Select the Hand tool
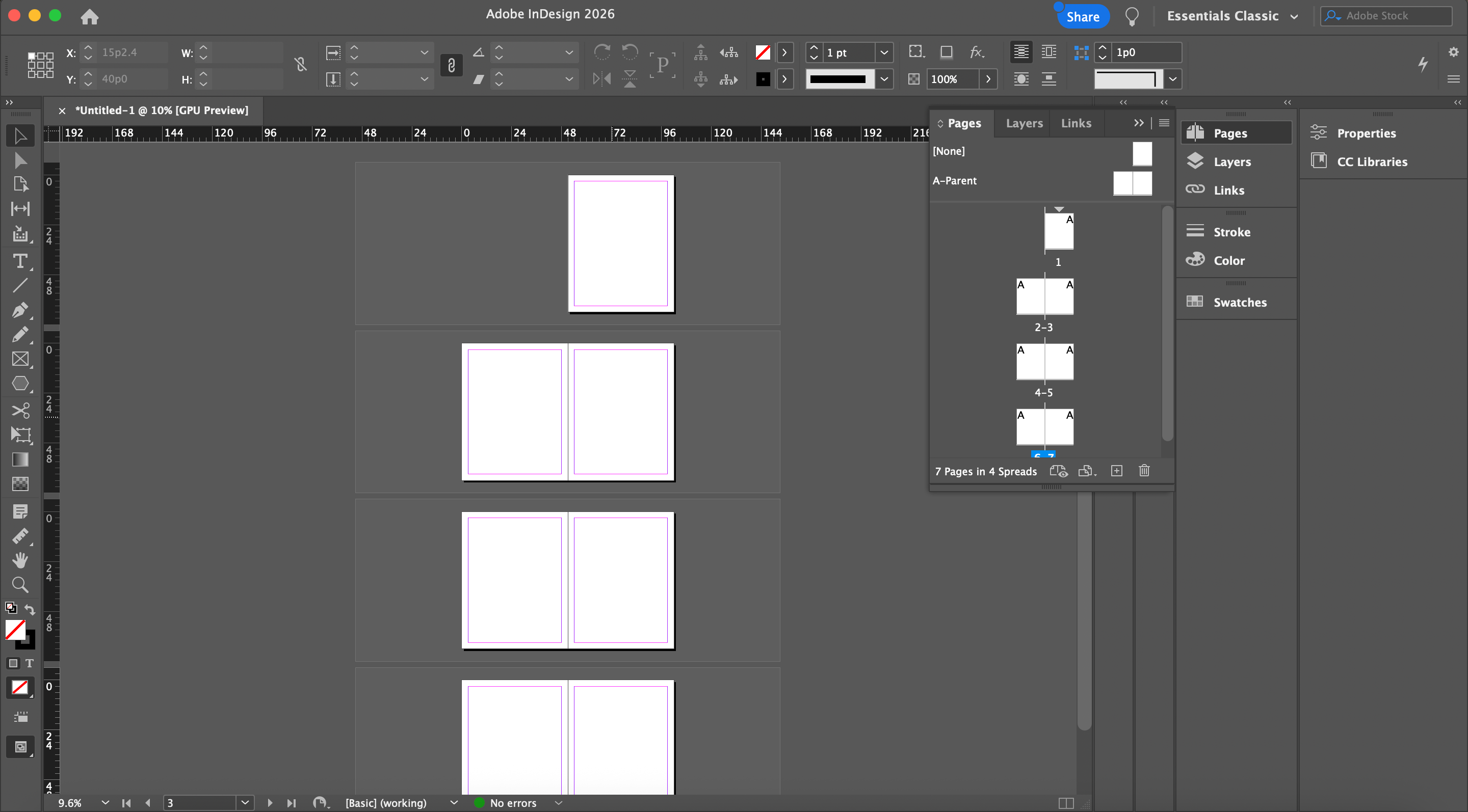This screenshot has width=1468, height=812. [20, 560]
